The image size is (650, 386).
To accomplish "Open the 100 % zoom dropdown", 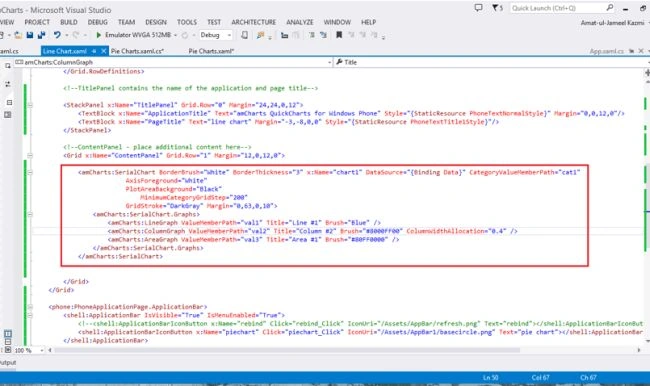I will pos(41,350).
